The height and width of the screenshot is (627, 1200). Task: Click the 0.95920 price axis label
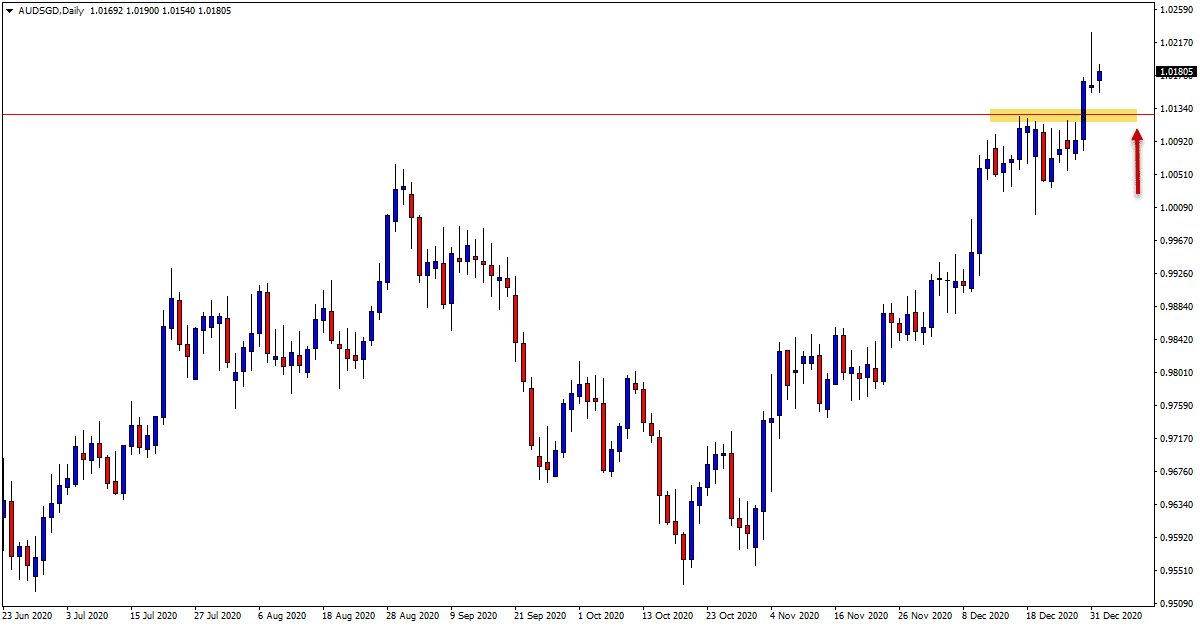(1174, 538)
